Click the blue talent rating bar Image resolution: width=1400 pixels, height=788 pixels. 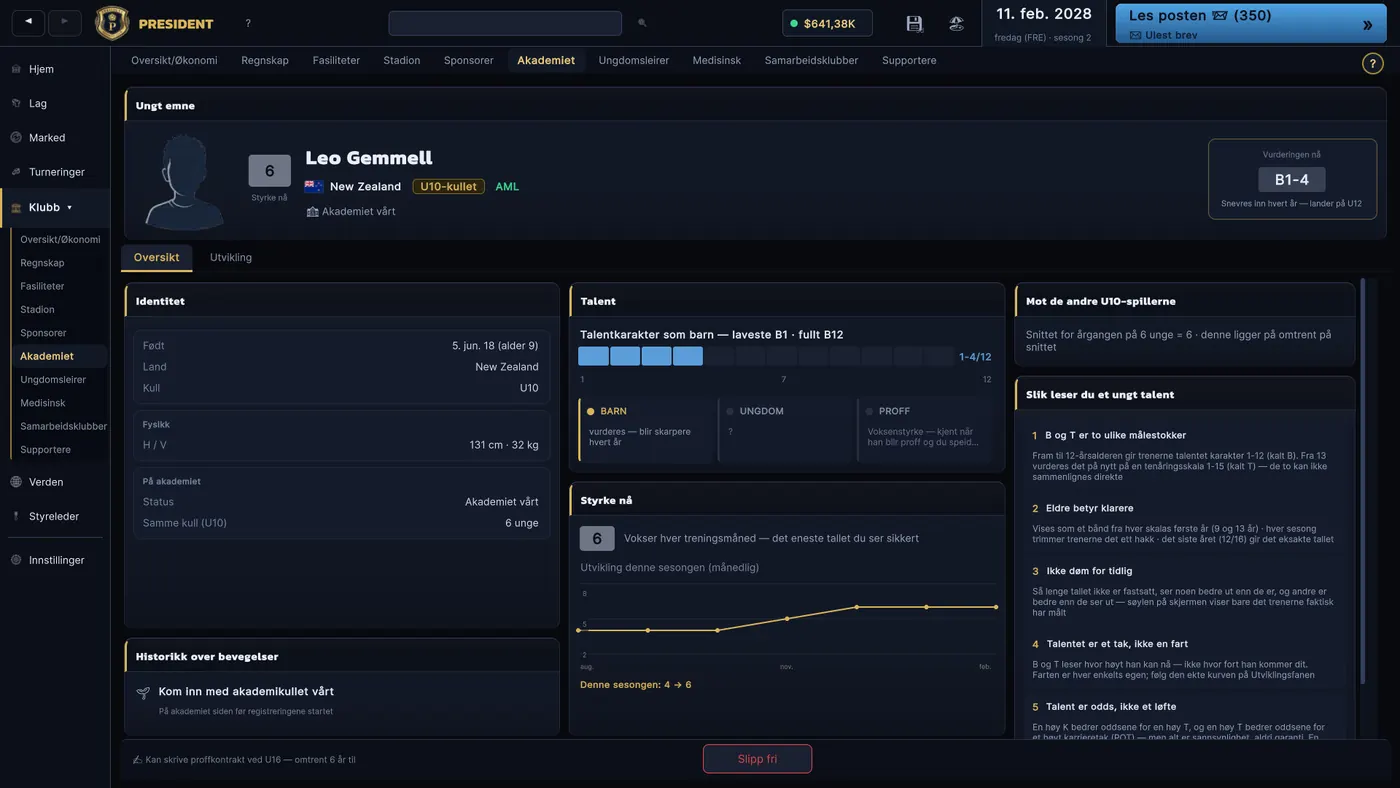[640, 356]
